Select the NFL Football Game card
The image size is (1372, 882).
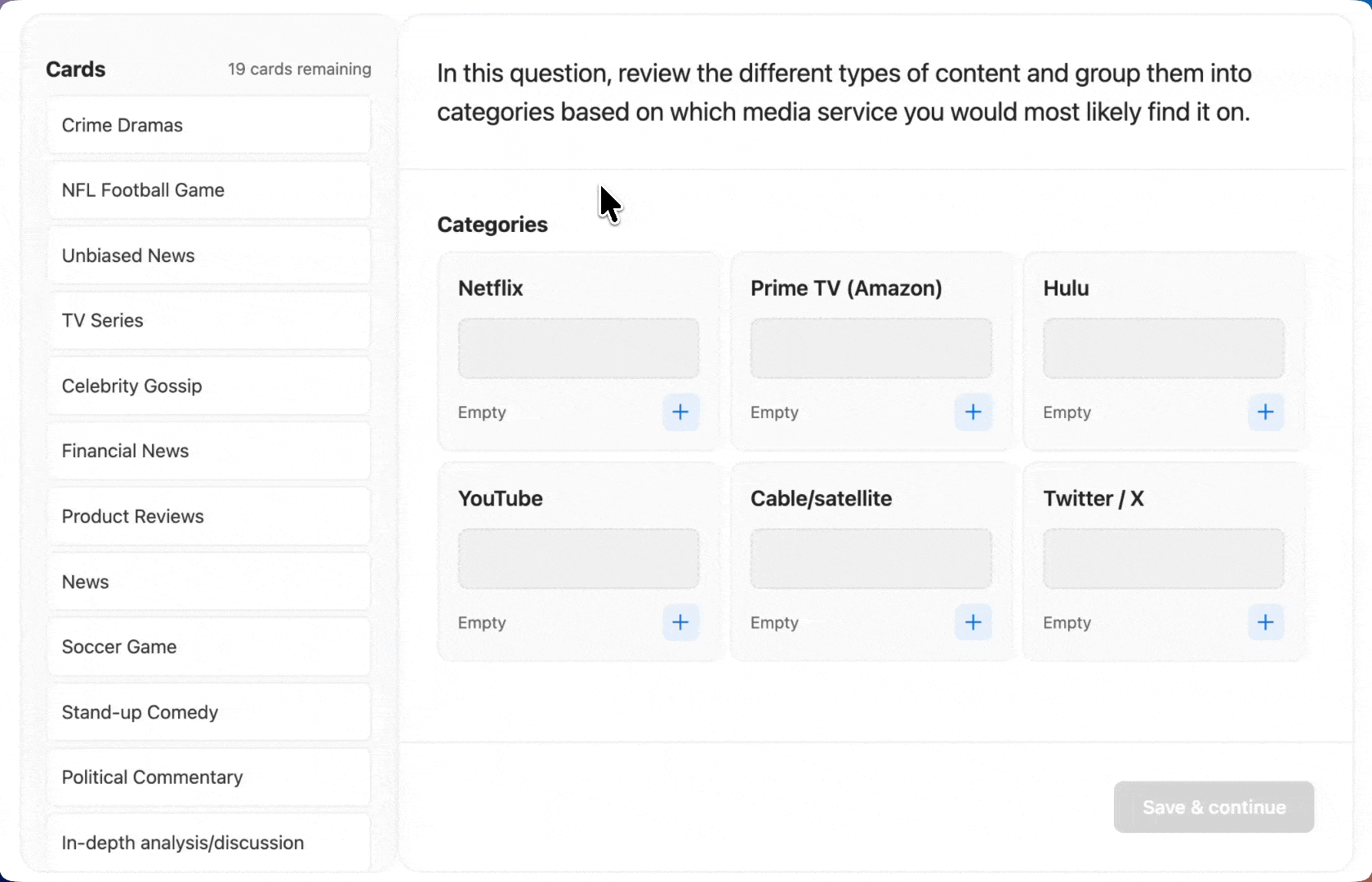click(x=208, y=190)
